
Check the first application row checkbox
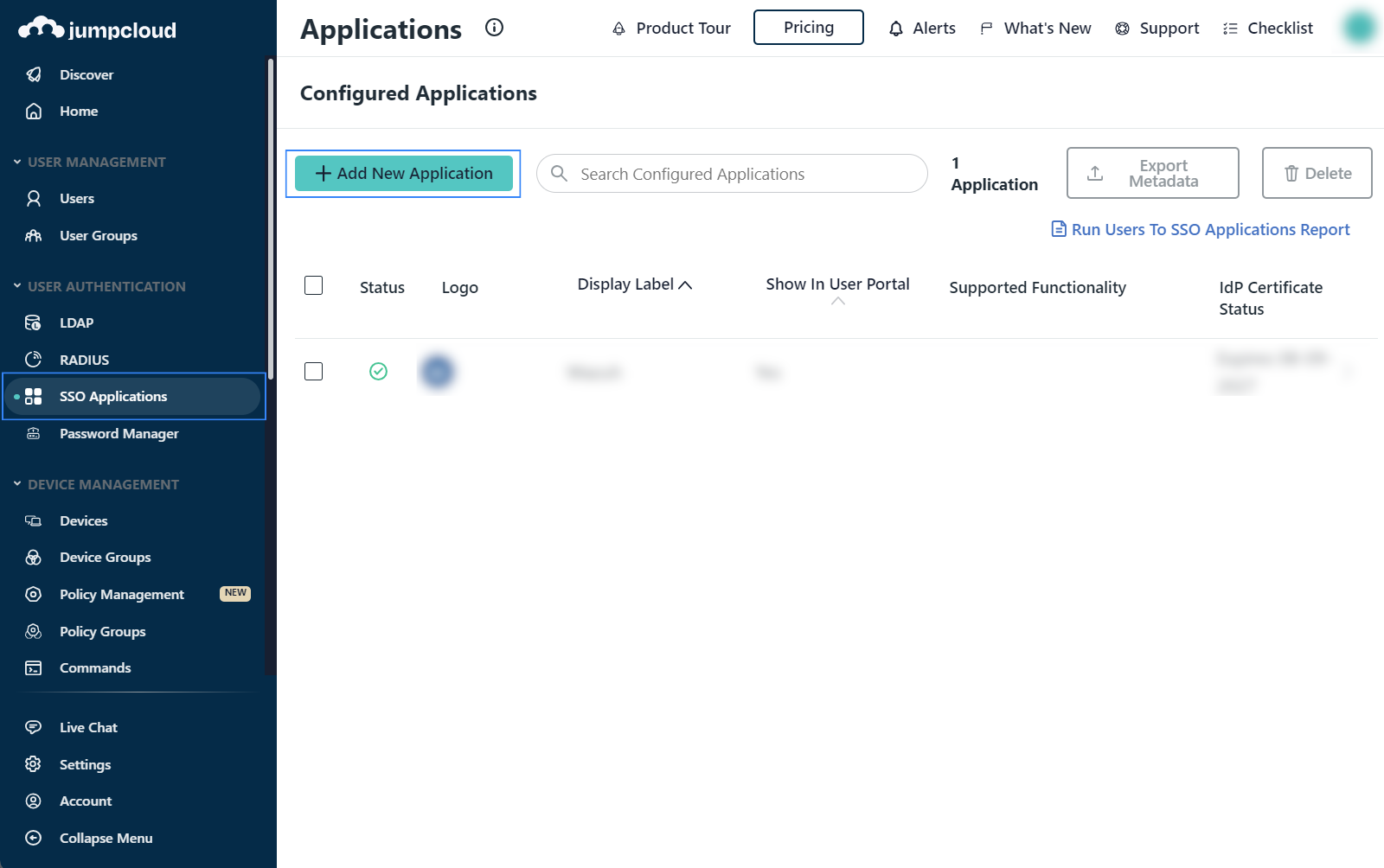click(314, 371)
